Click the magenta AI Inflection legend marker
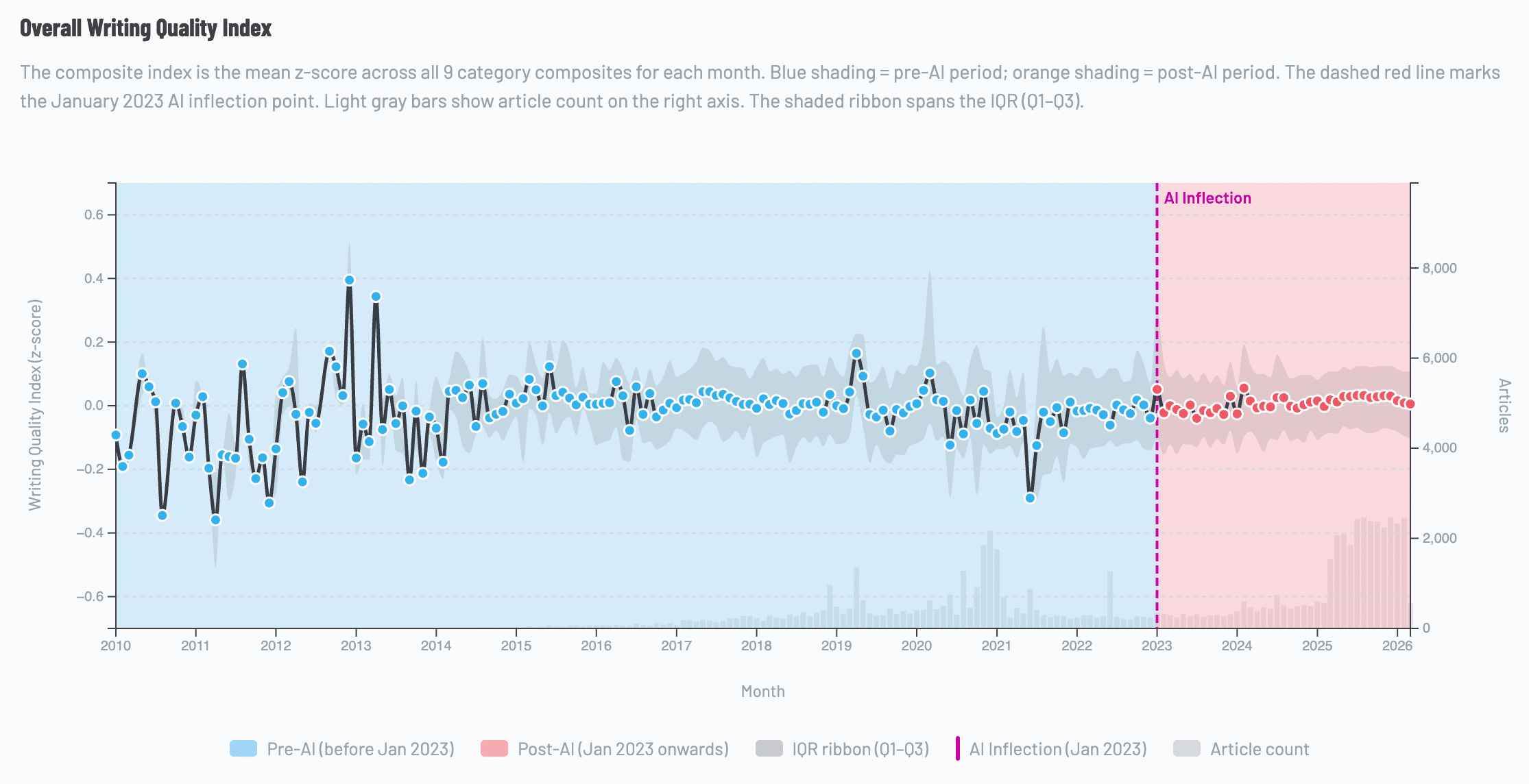The height and width of the screenshot is (784, 1529). pyautogui.click(x=958, y=748)
